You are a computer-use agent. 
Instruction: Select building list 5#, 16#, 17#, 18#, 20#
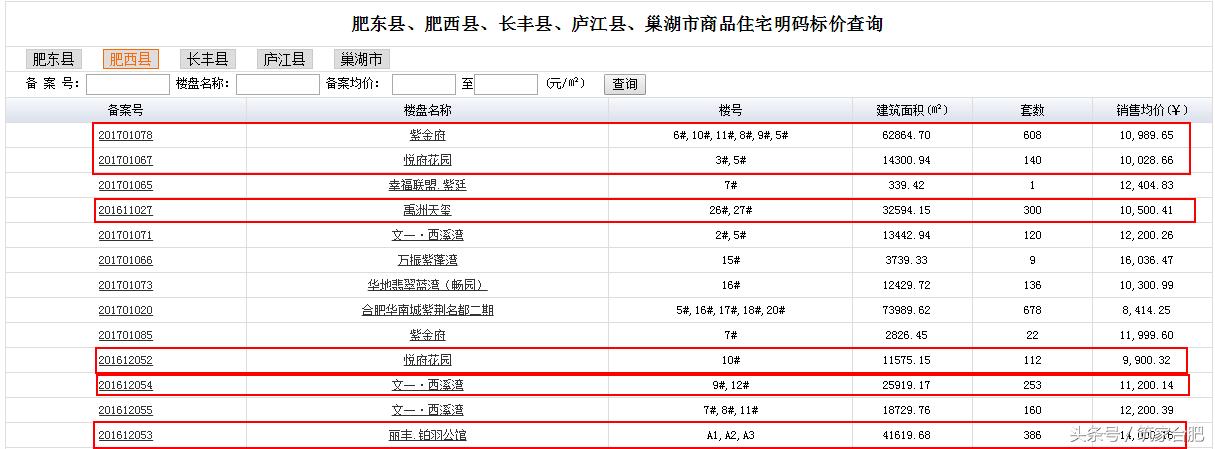pos(730,310)
